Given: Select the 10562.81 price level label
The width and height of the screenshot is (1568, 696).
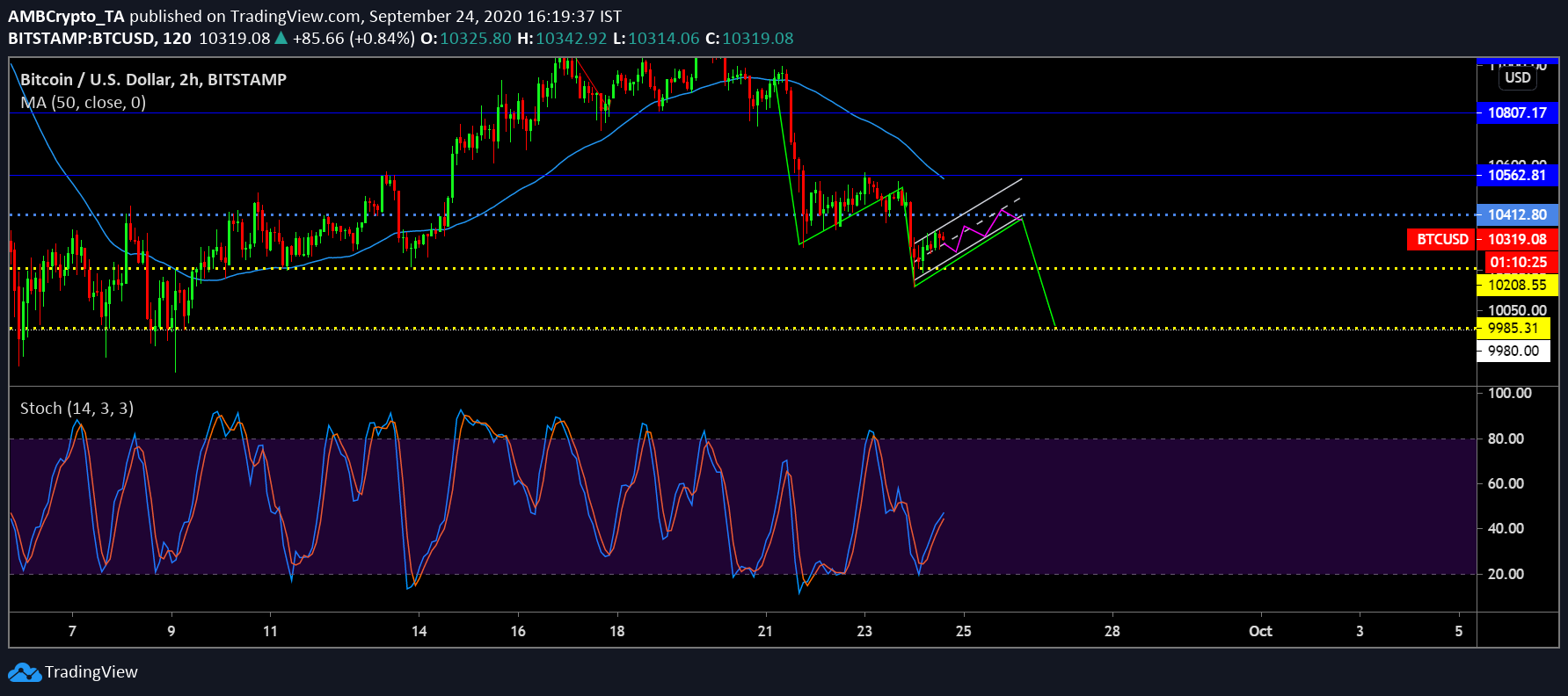Looking at the screenshot, I should pos(1517,175).
